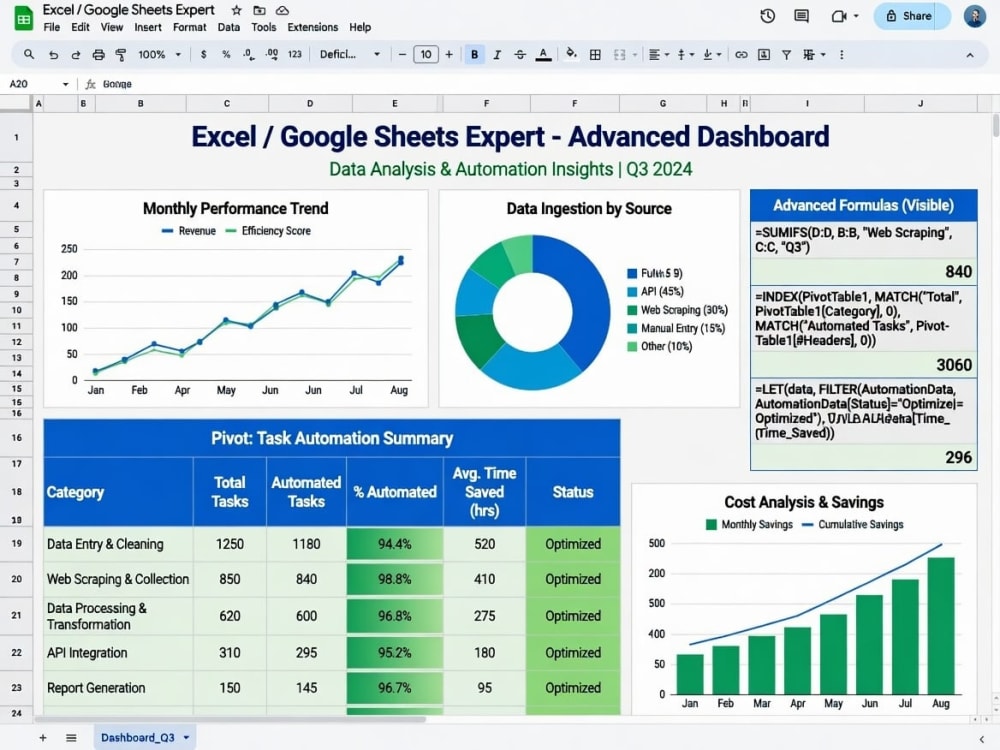Open the text color picker
Image resolution: width=1000 pixels, height=750 pixels.
543,55
